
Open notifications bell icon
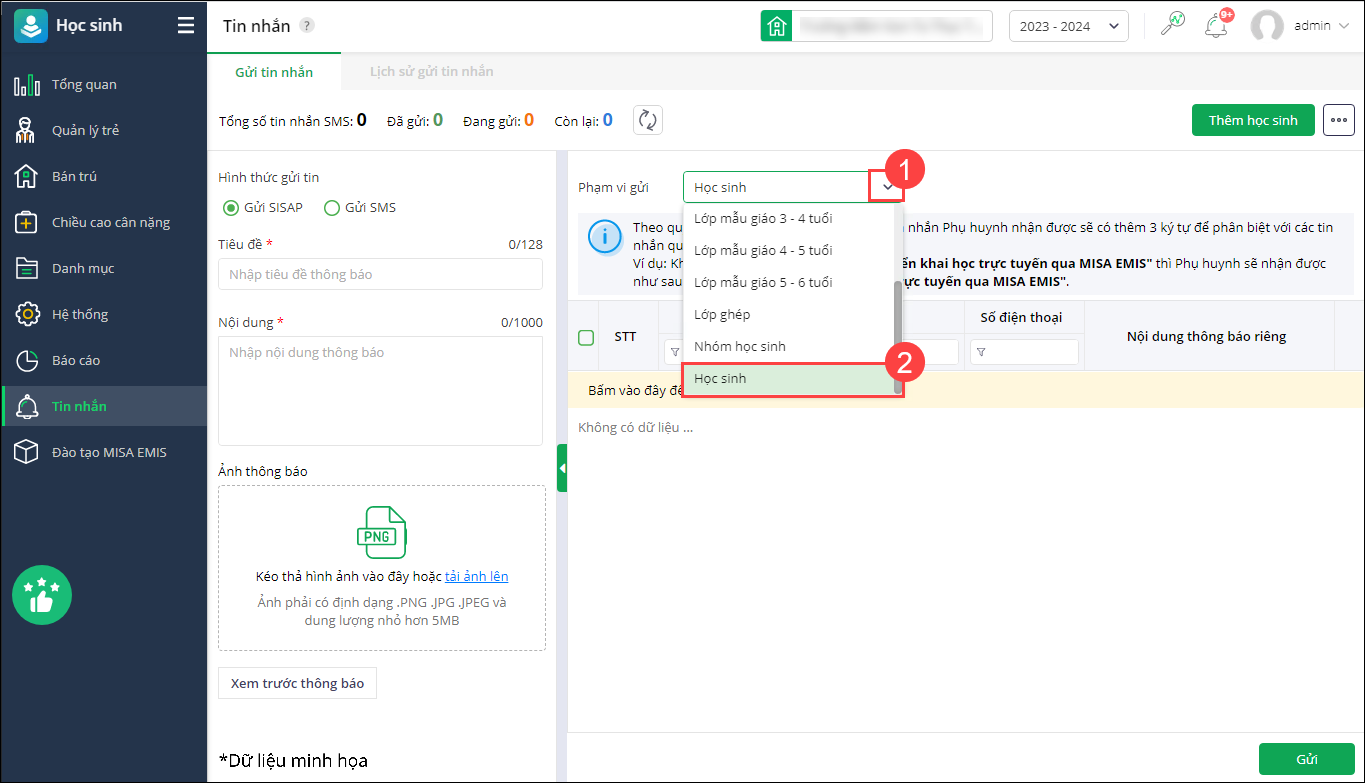tap(1216, 26)
